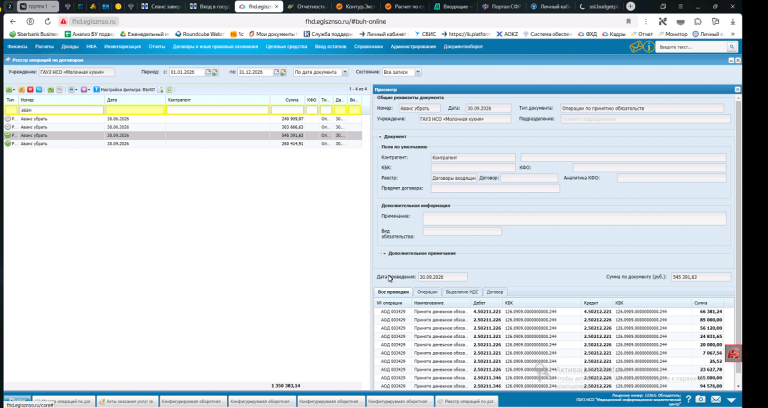
Task: Collapse the 'Документ' section expander
Action: (380, 137)
